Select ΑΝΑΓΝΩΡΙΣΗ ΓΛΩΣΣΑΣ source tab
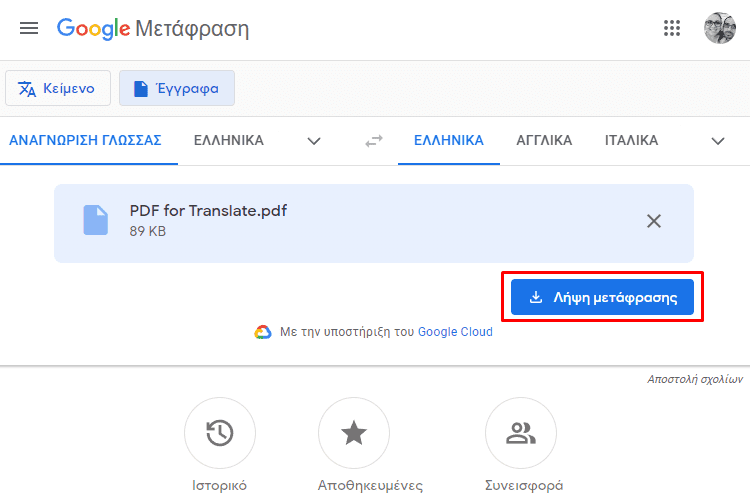The width and height of the screenshot is (750, 500). [x=86, y=140]
